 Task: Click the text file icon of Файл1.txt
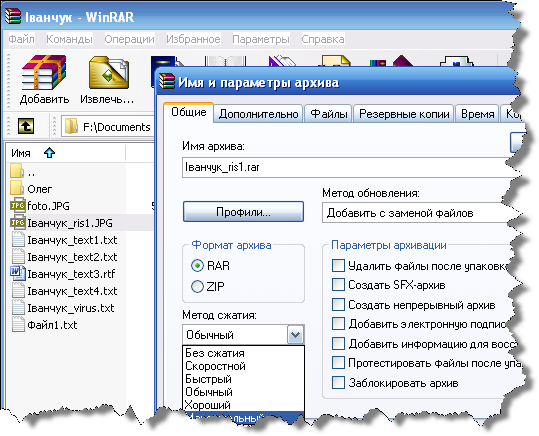point(18,325)
